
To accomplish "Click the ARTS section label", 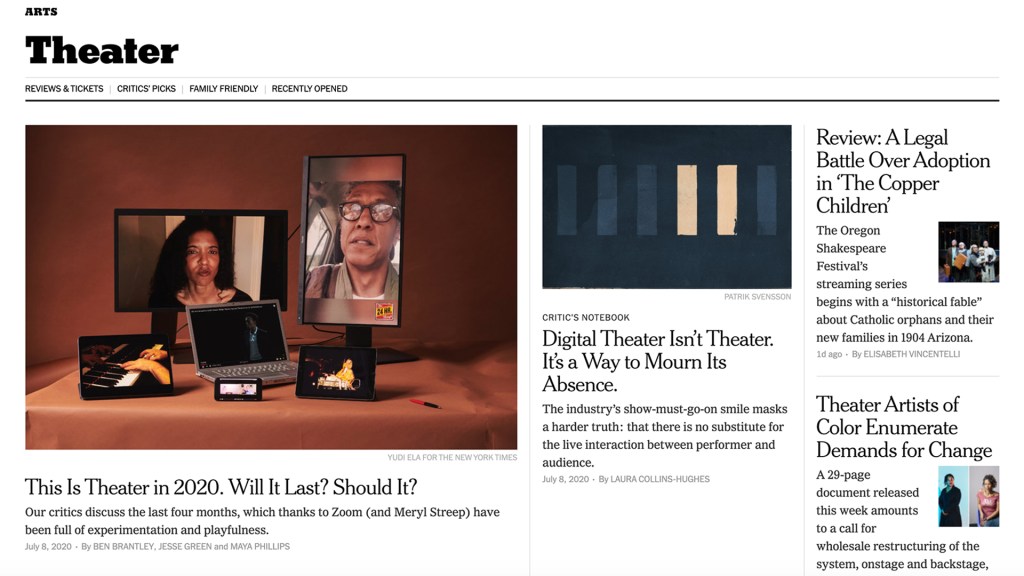I will click(x=41, y=12).
